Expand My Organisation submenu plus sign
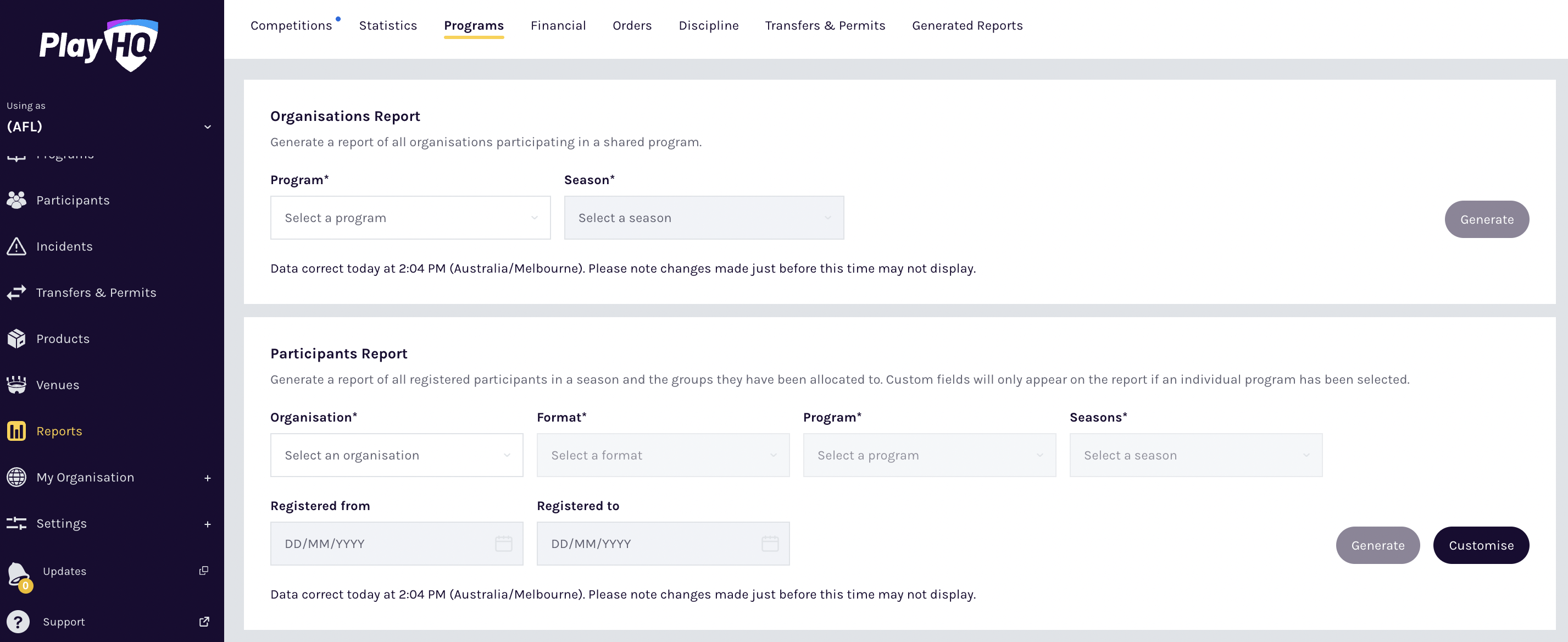The height and width of the screenshot is (642, 1568). click(208, 478)
